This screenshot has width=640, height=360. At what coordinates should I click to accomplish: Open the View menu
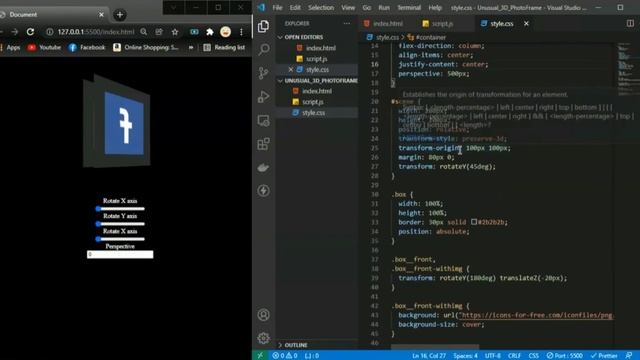click(348, 8)
